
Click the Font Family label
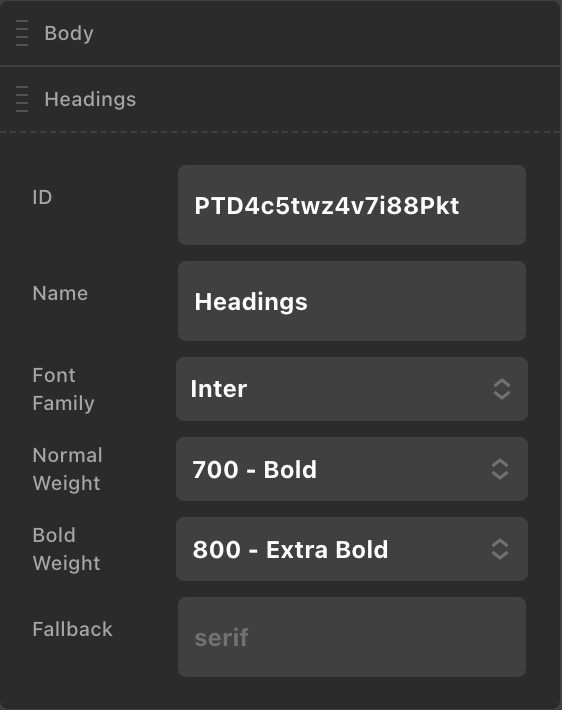[63, 389]
